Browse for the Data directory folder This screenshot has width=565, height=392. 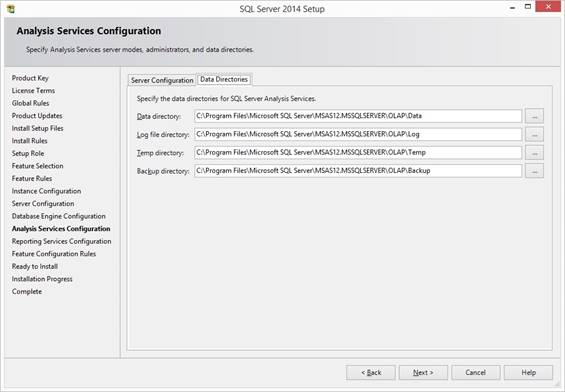534,116
